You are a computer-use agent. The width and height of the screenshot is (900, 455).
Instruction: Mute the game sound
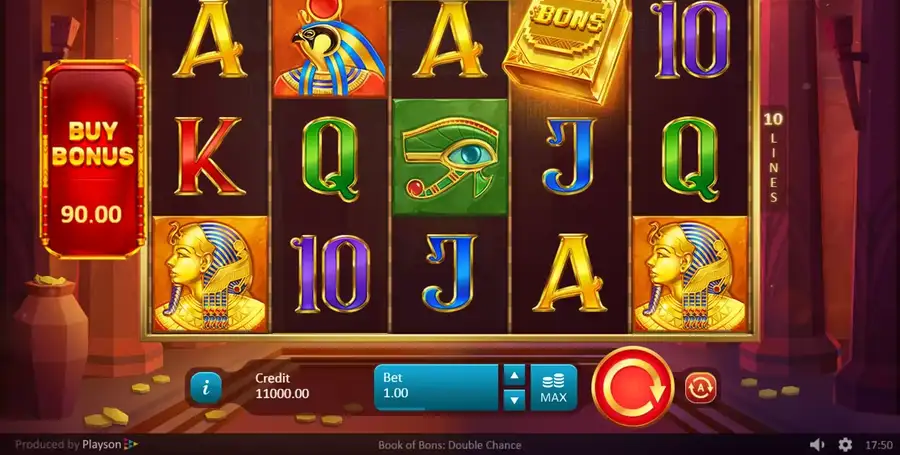click(816, 445)
